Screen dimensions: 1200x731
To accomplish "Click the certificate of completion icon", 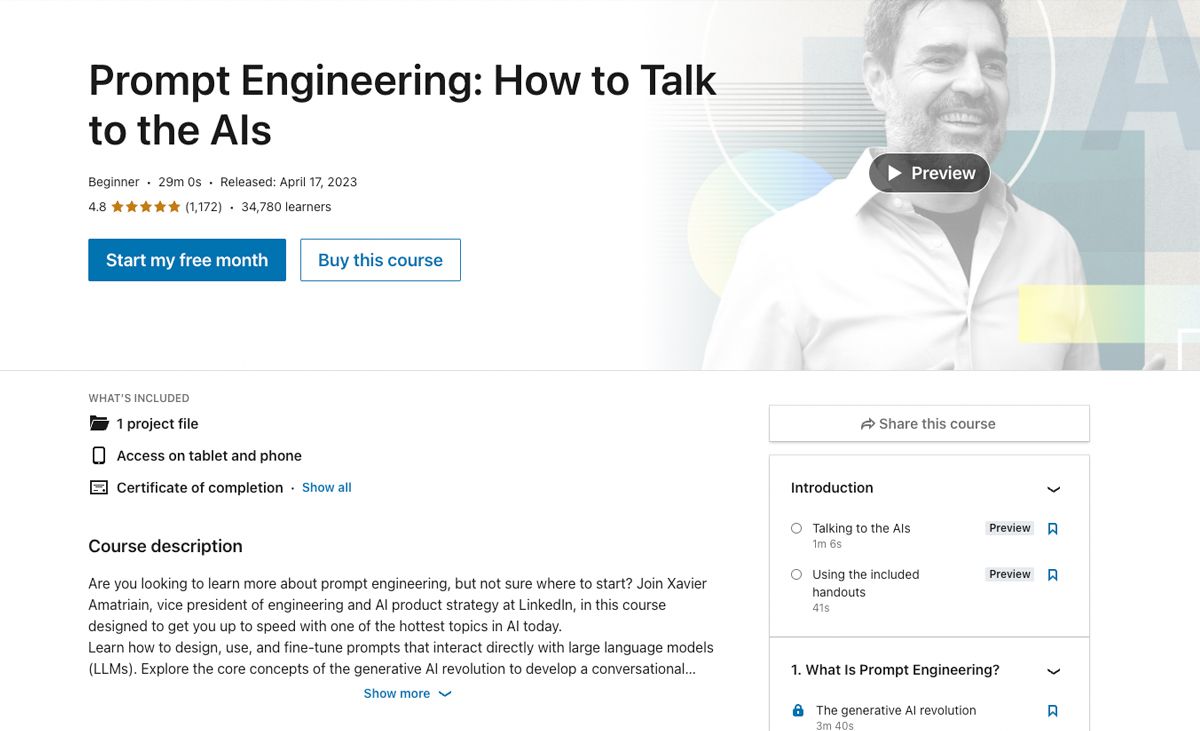I will (98, 488).
